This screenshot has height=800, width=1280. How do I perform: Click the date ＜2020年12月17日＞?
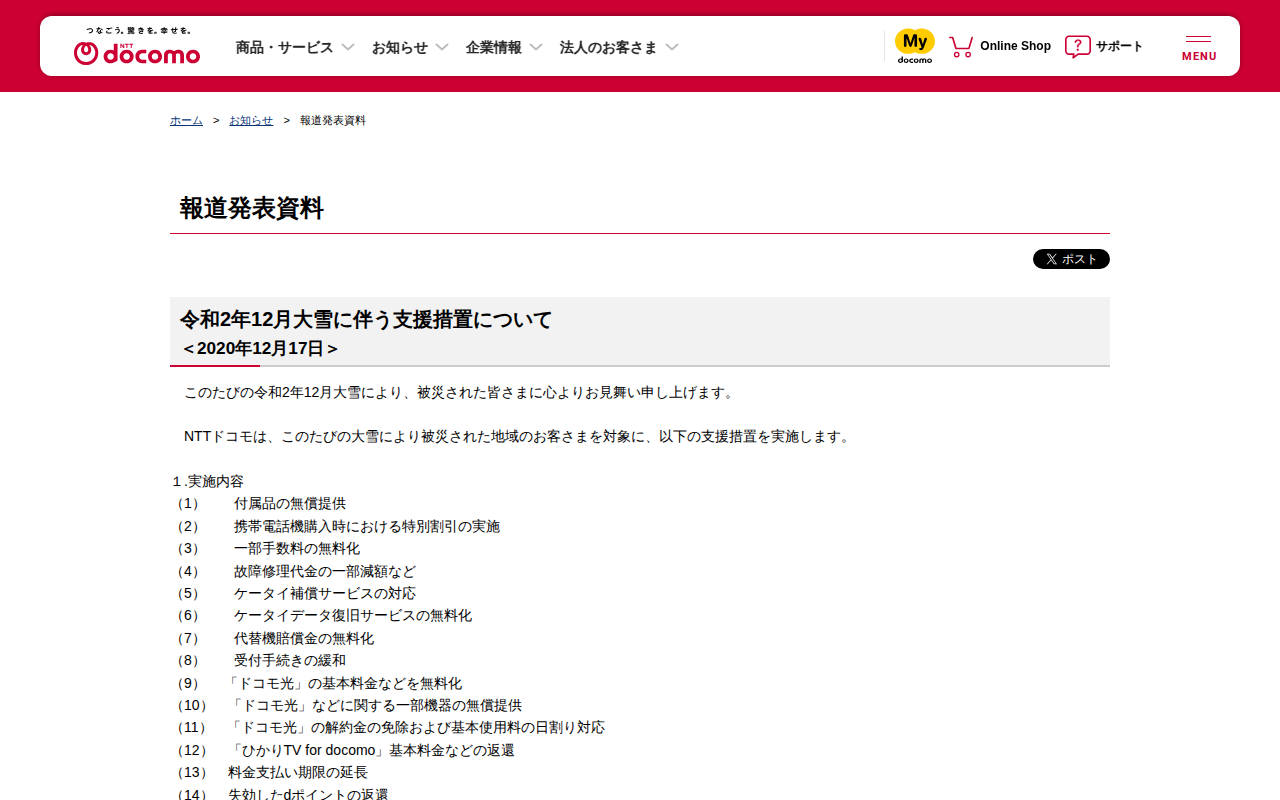pos(260,348)
